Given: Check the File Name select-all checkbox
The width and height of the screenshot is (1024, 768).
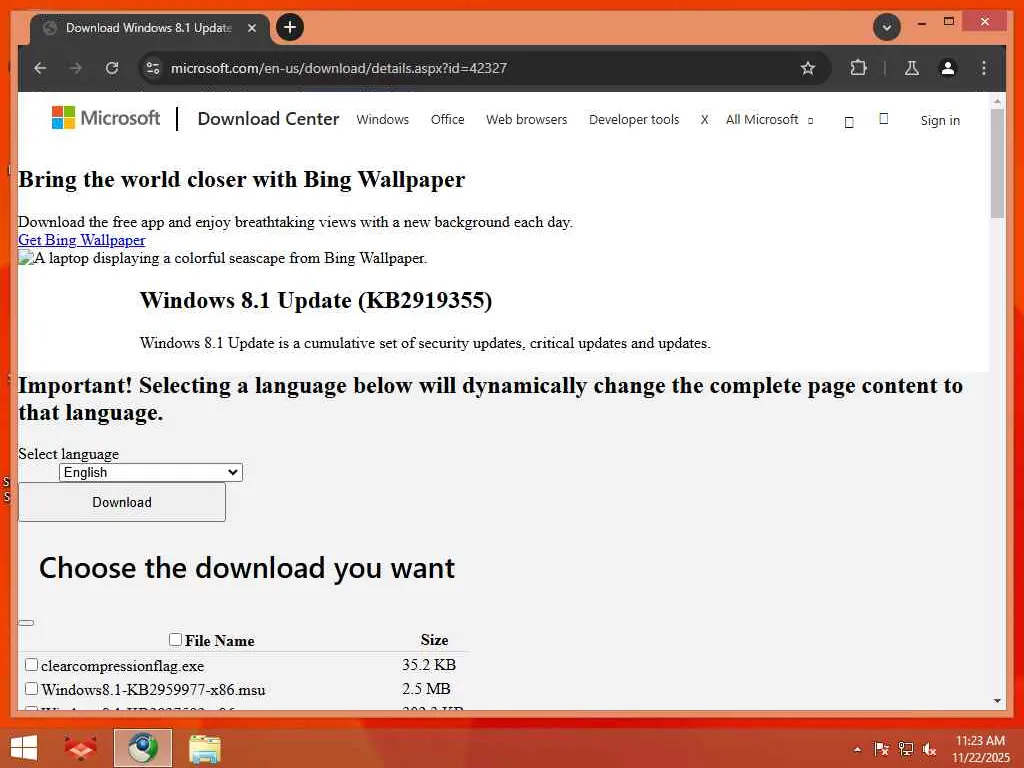Looking at the screenshot, I should tap(175, 639).
